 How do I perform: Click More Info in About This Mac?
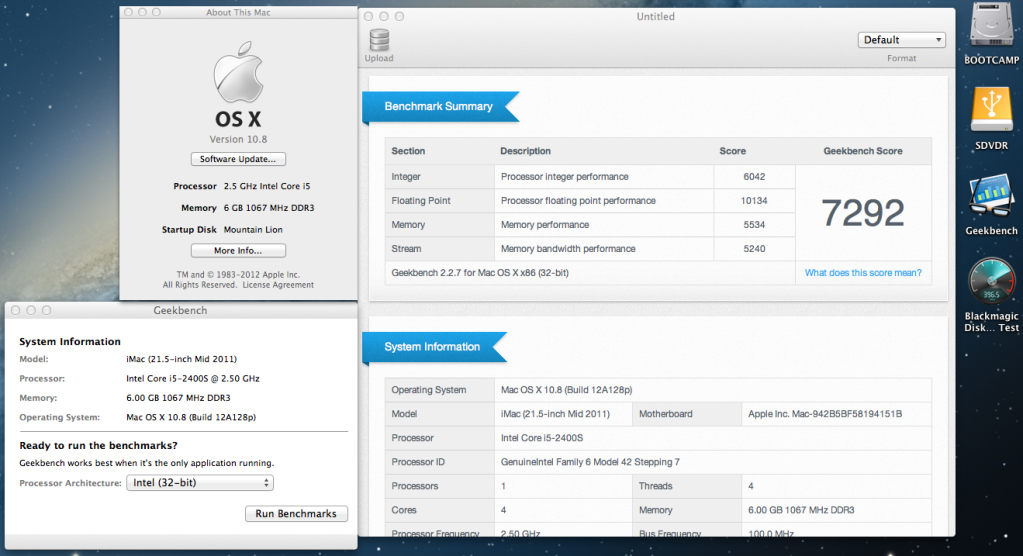[x=238, y=251]
